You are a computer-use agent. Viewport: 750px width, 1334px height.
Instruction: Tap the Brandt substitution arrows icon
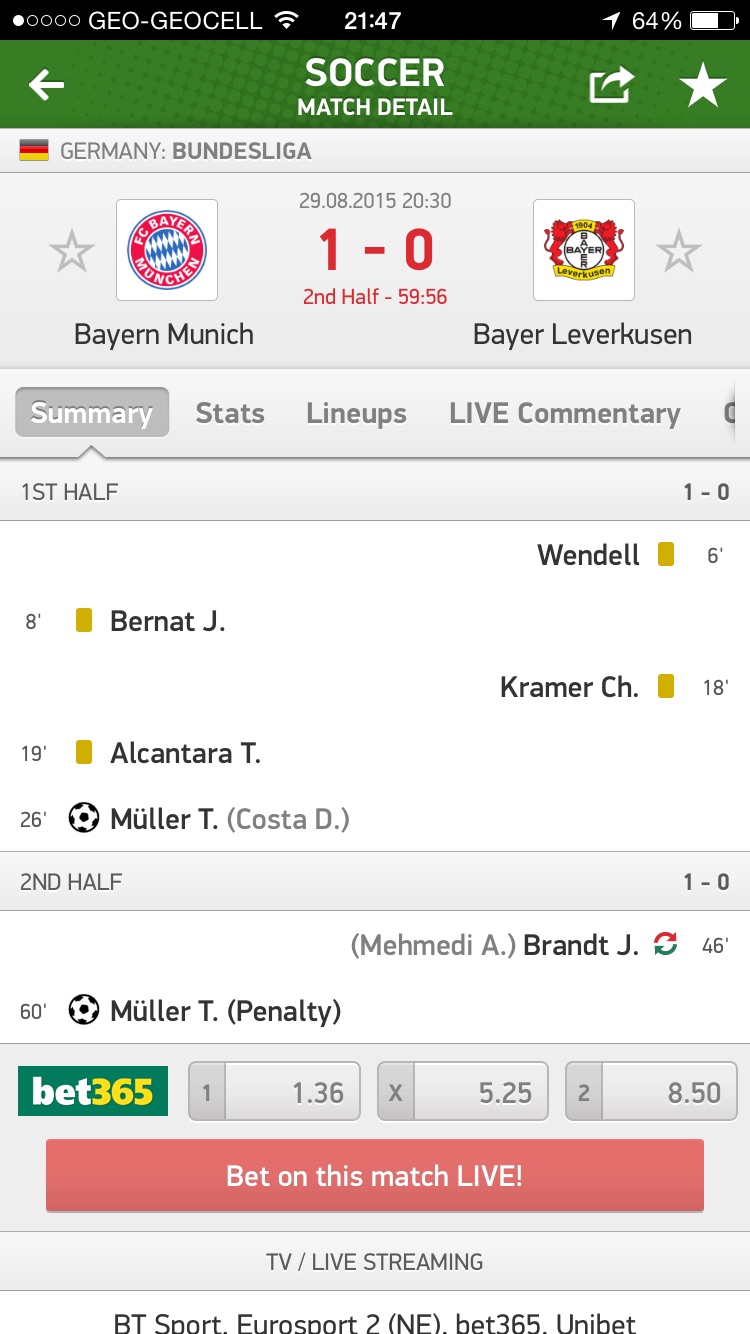coord(665,944)
